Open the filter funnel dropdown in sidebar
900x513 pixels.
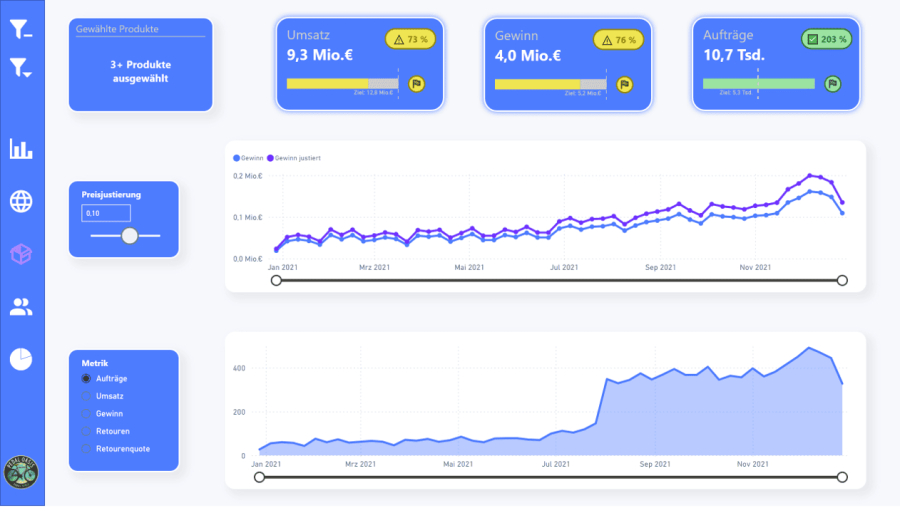coord(21,68)
